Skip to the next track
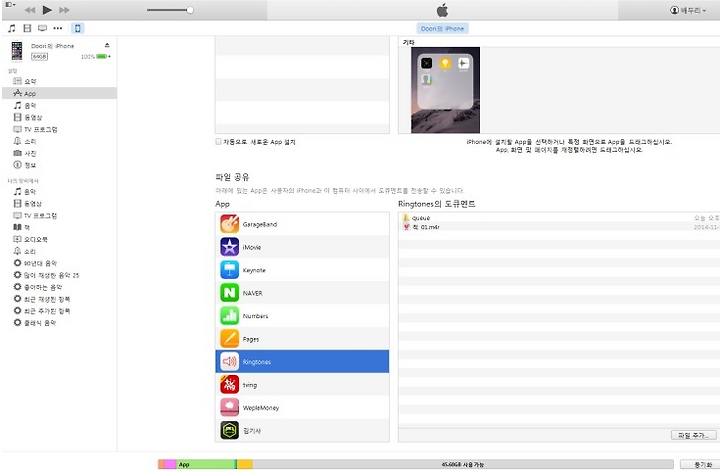Image resolution: width=720 pixels, height=473 pixels. tap(64, 10)
